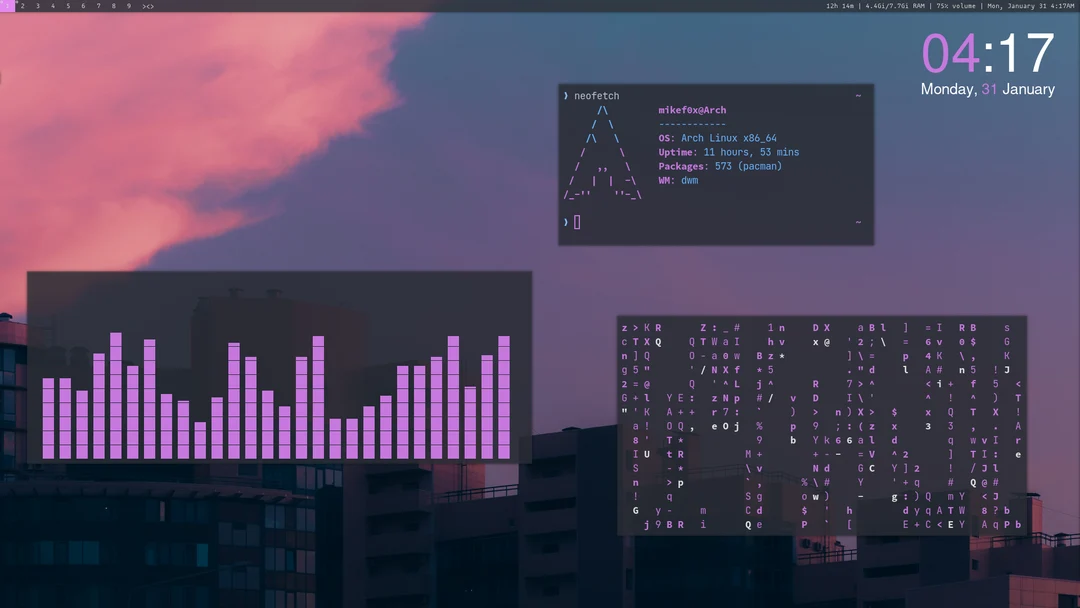Toggle workspace tag 4 view
1080x608 pixels.
53,6
